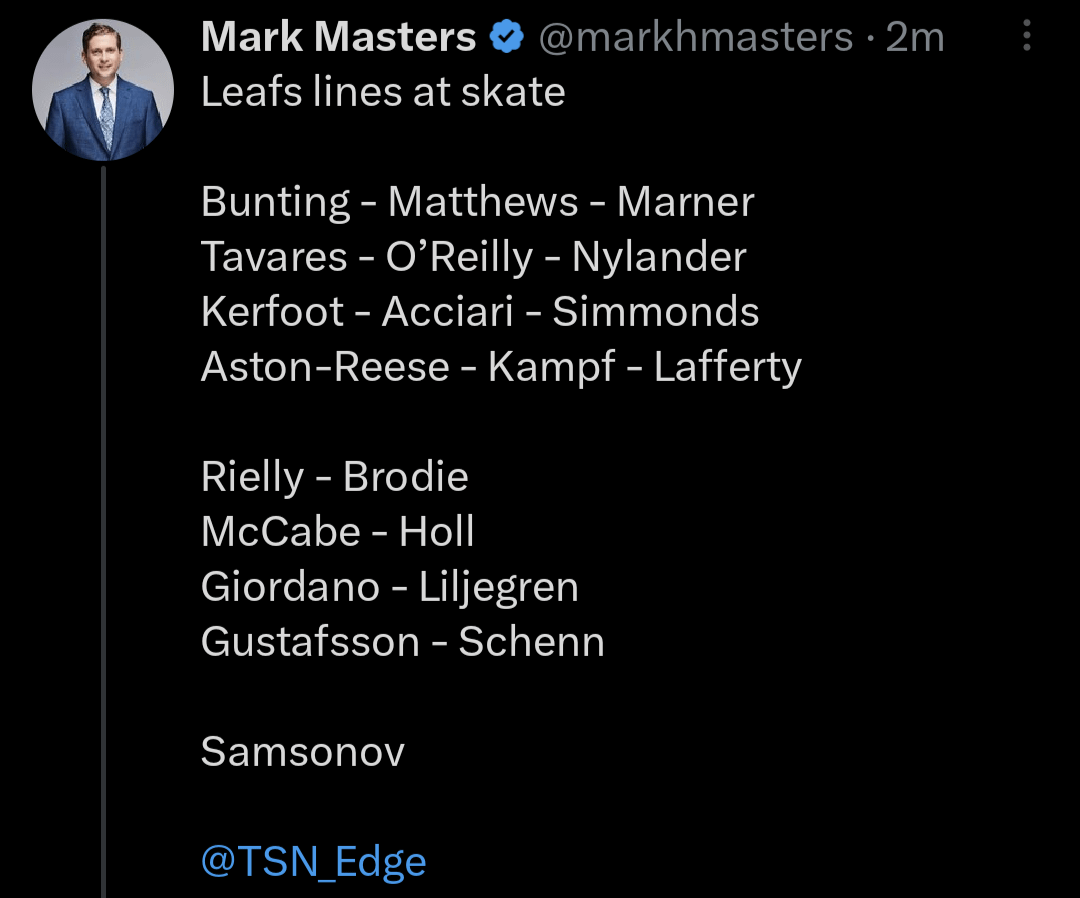Open the @markhmasters handle link
1080x898 pixels.
pos(696,38)
